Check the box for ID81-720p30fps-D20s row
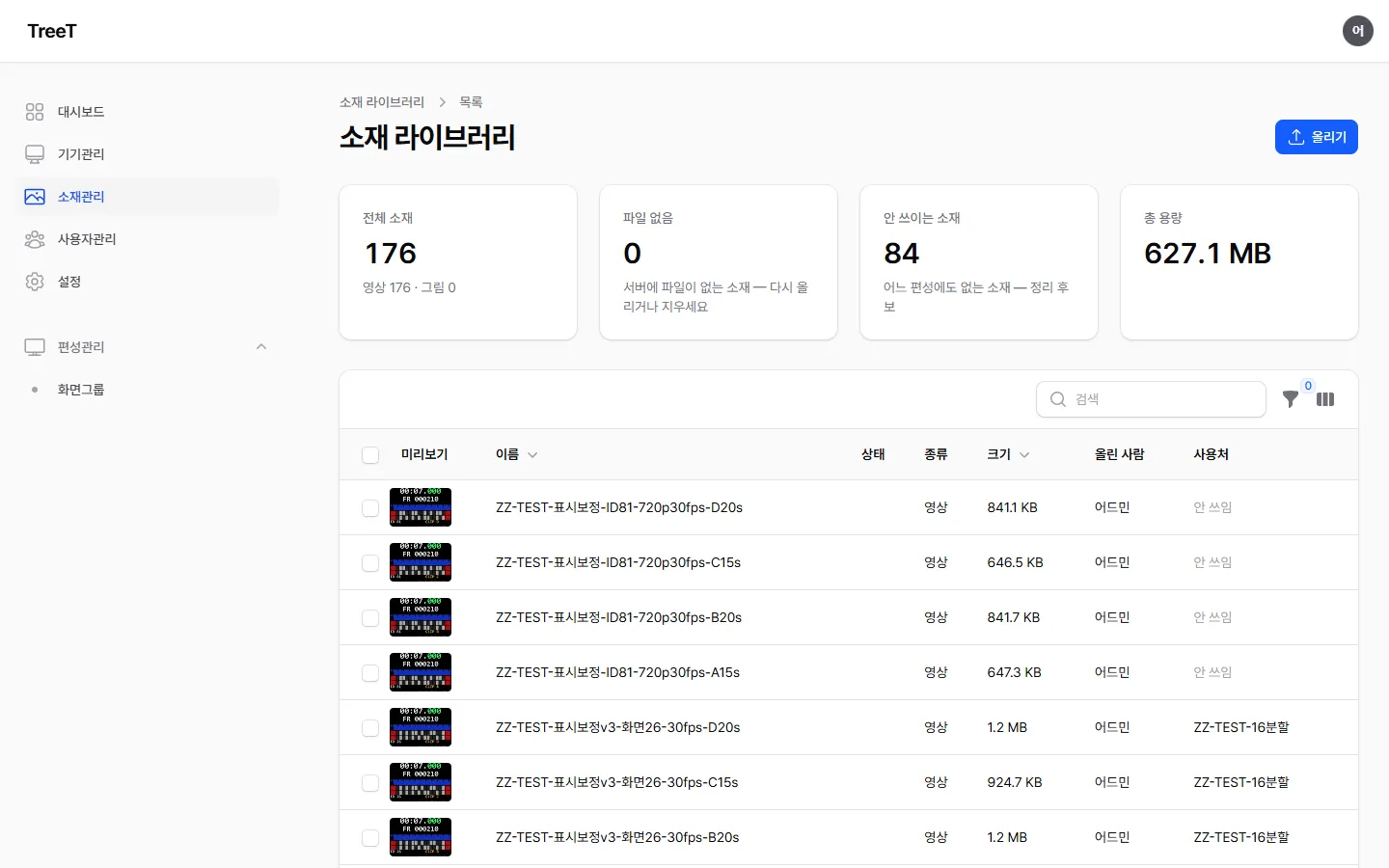The width and height of the screenshot is (1389, 868). click(x=370, y=508)
